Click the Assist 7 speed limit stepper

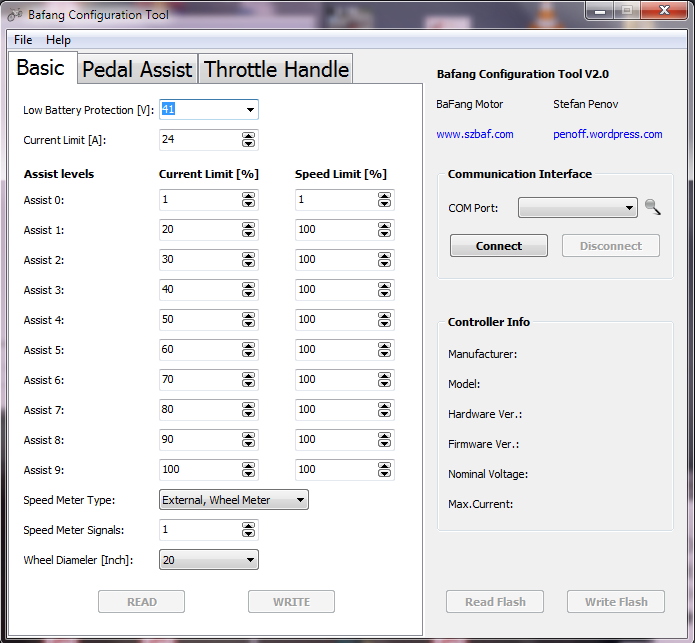coord(384,410)
